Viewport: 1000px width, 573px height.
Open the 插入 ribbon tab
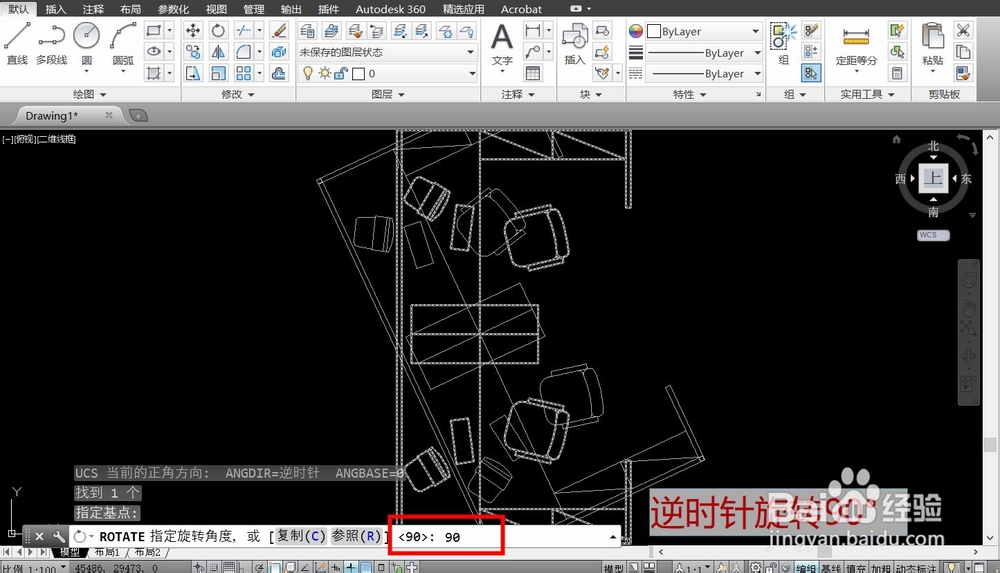pos(55,9)
